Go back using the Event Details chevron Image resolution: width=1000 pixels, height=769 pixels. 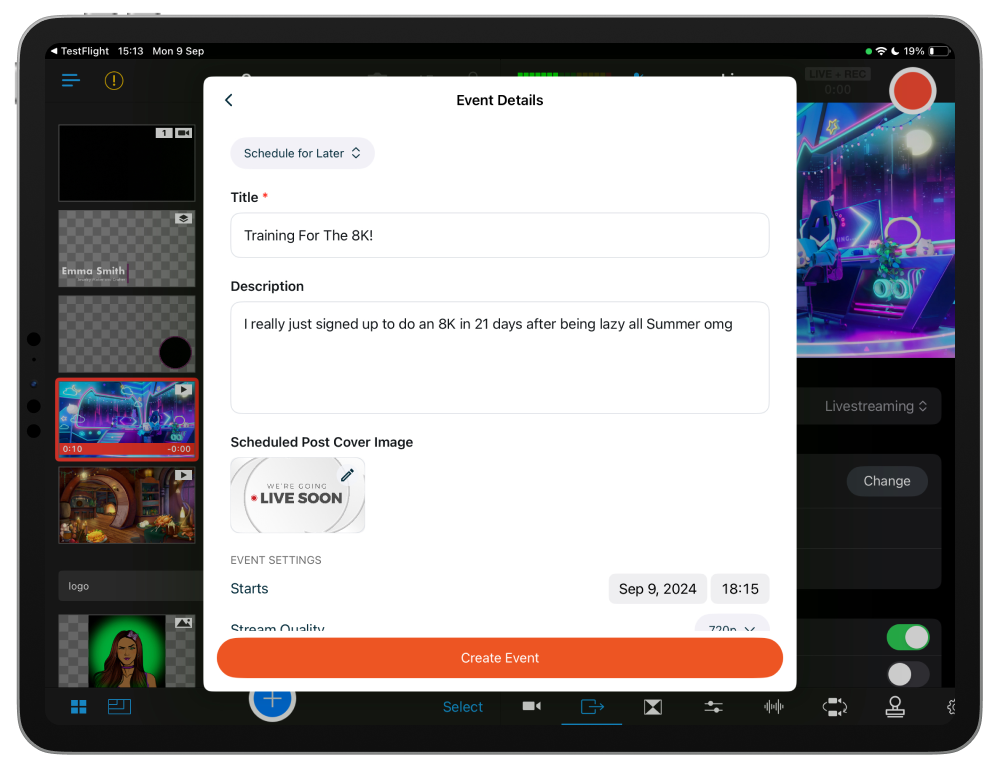pos(229,100)
